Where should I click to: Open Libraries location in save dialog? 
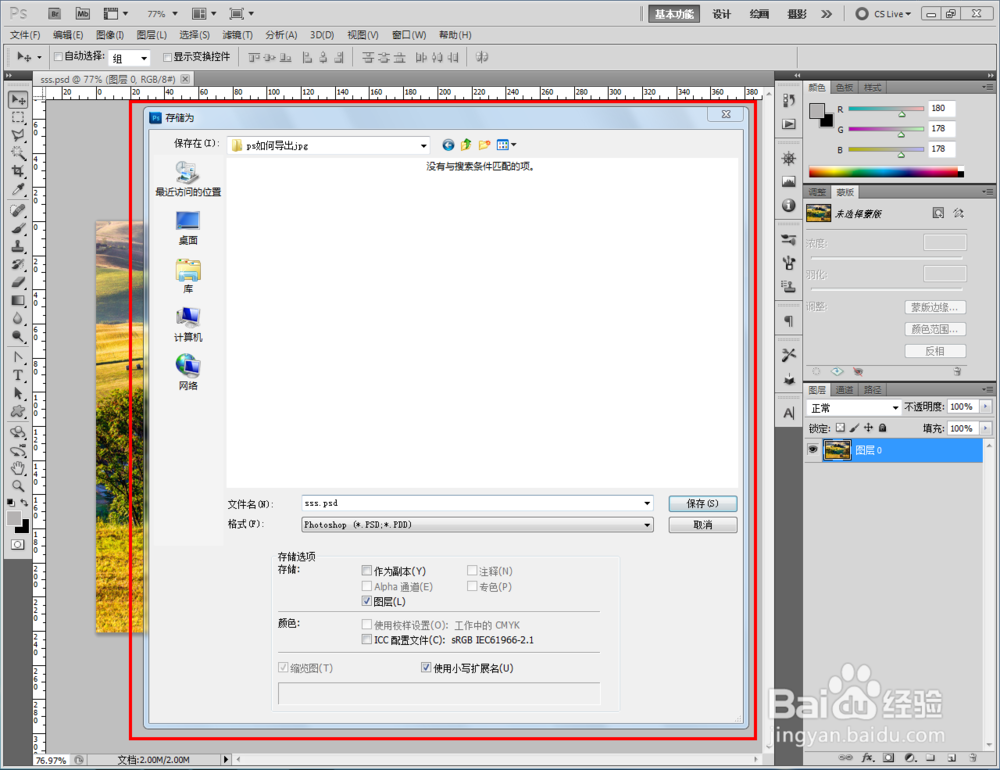(188, 276)
